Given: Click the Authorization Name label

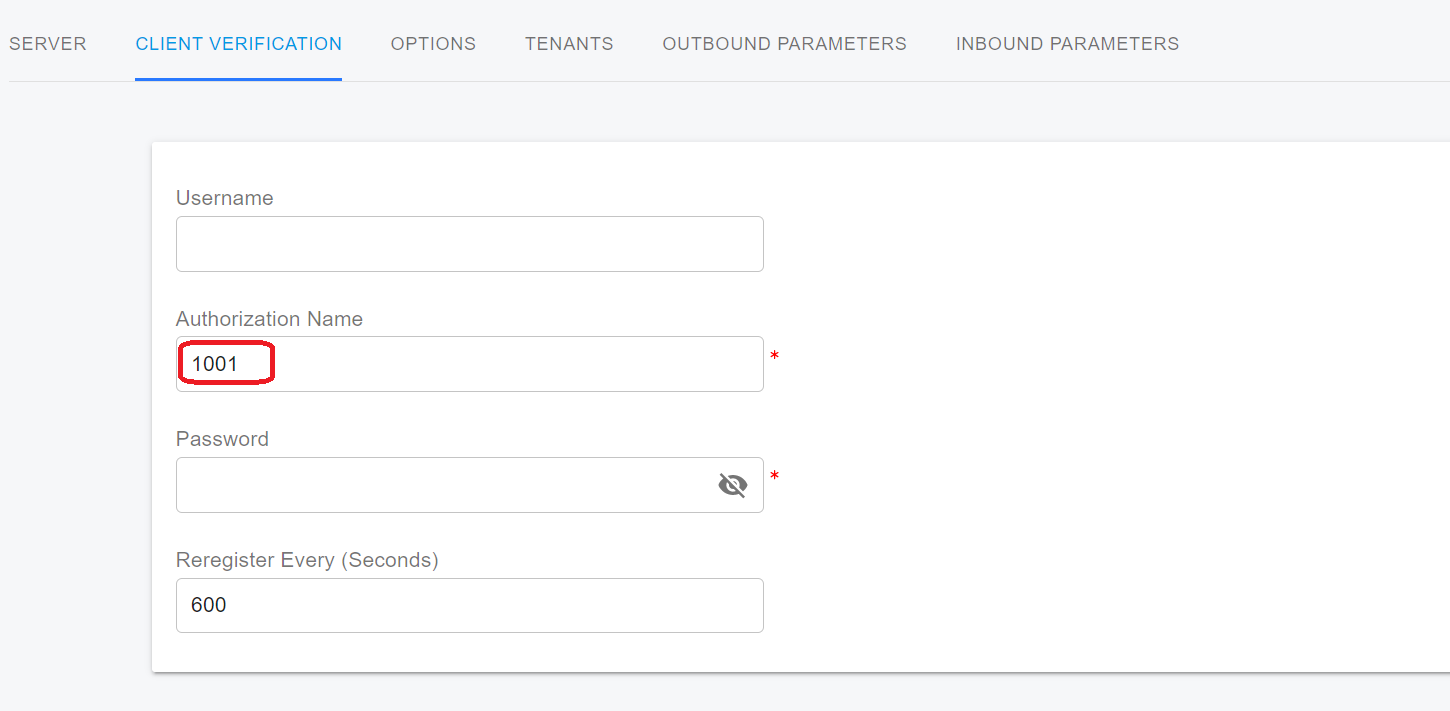Looking at the screenshot, I should click(269, 319).
